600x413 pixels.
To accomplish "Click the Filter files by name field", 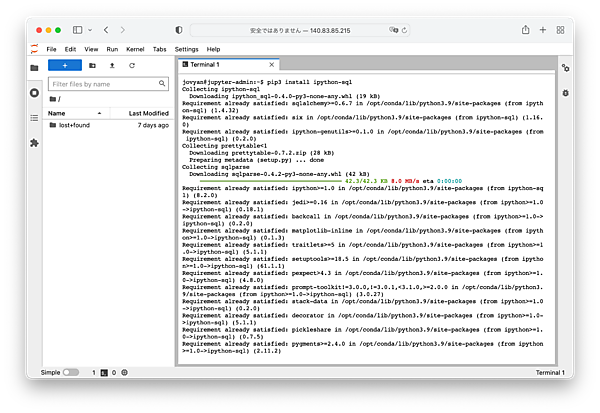I will coord(110,84).
